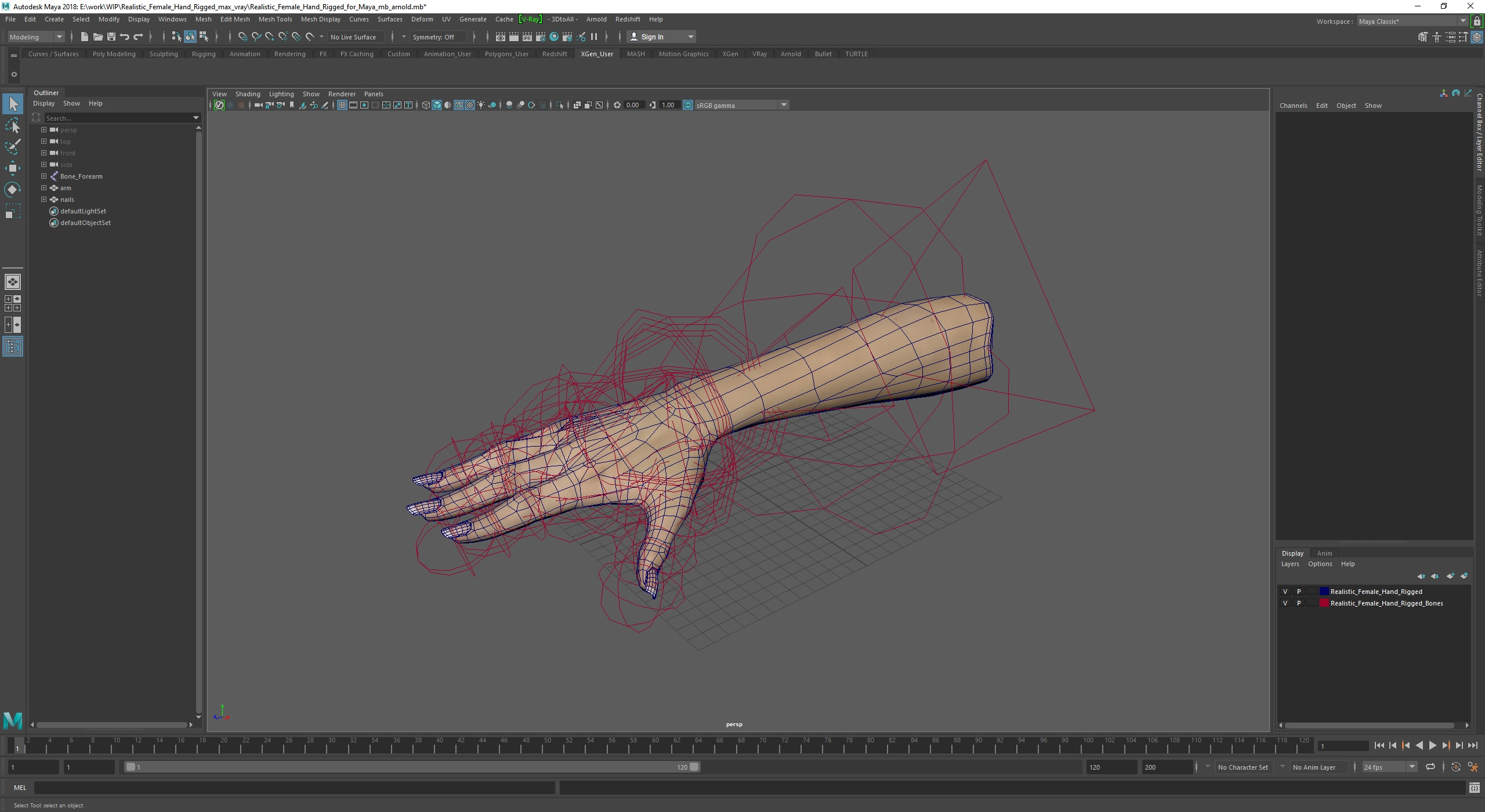Viewport: 1485px width, 812px height.
Task: Toggle looping playback mode
Action: coord(1430,767)
